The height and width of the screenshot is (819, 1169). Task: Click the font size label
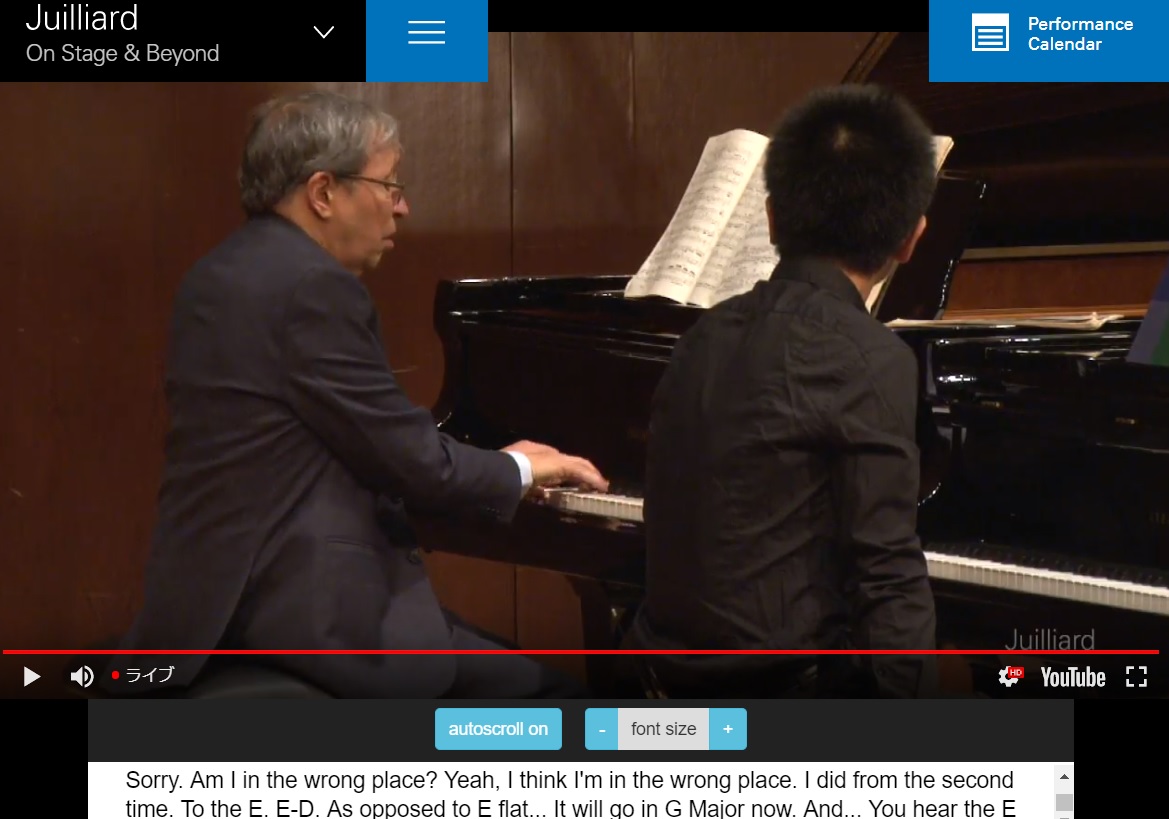pos(664,729)
